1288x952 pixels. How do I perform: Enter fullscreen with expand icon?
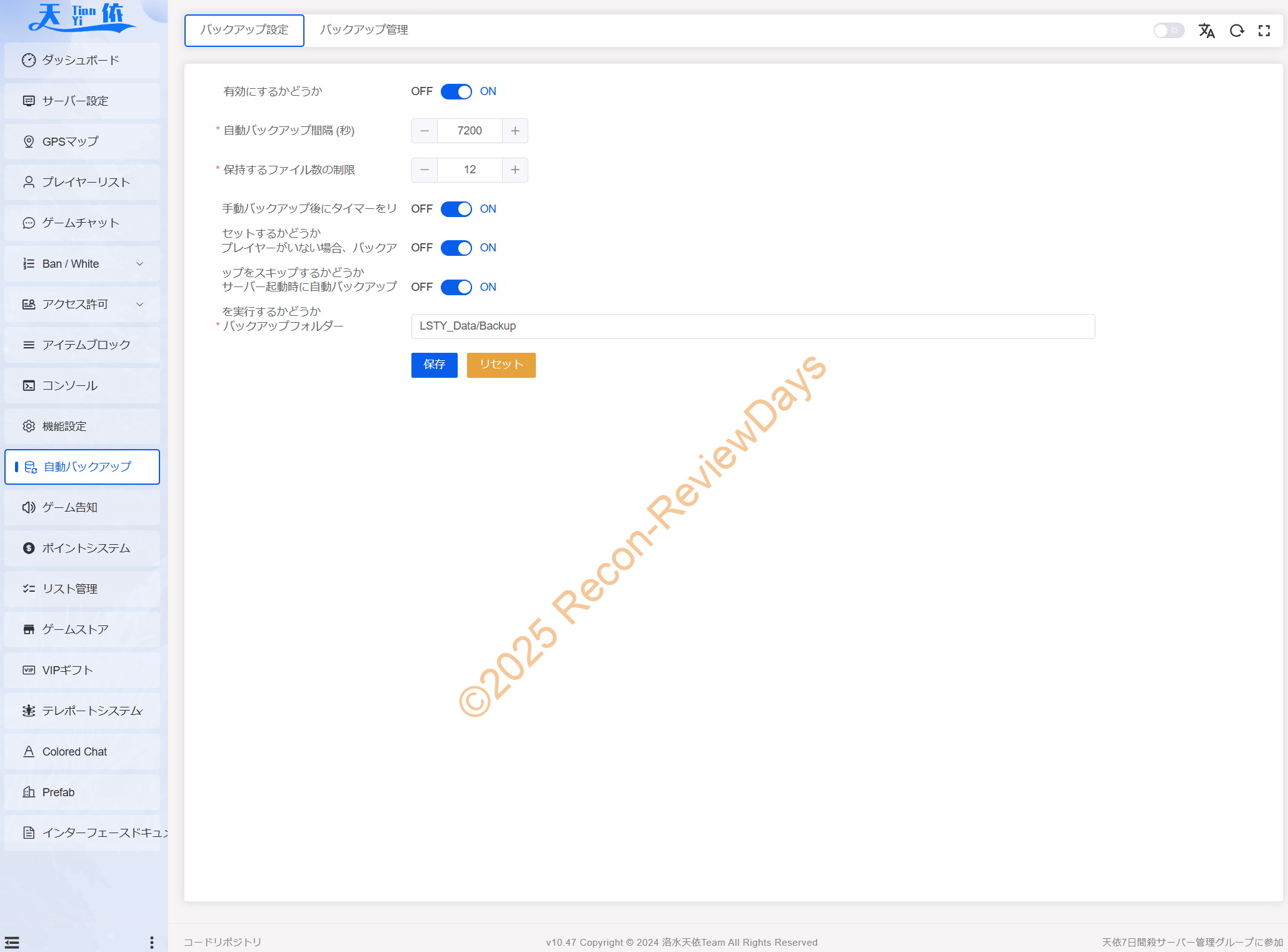pos(1264,31)
